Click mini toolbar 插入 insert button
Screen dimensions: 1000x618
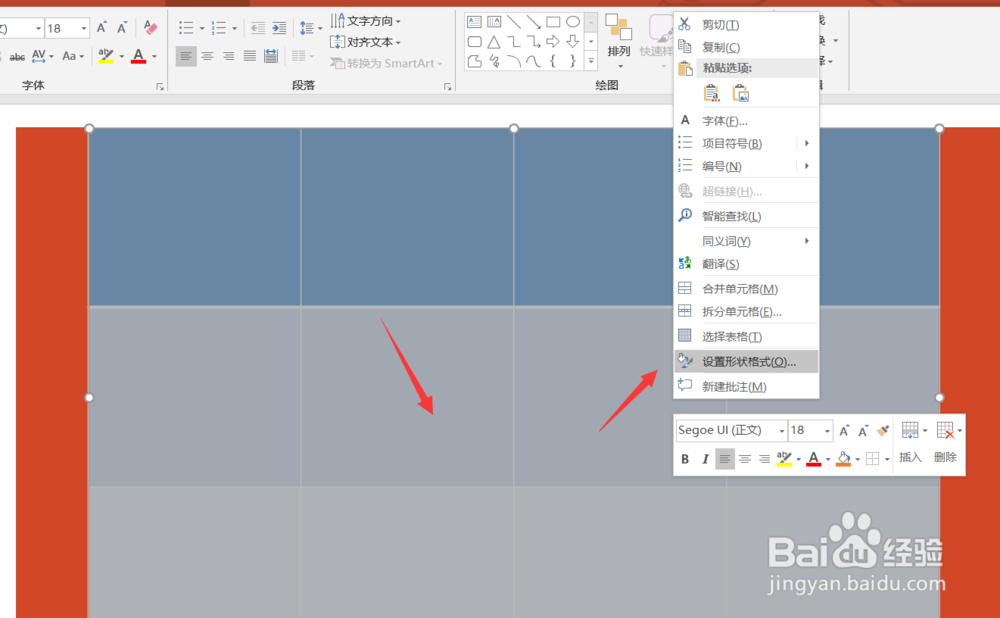(911, 442)
